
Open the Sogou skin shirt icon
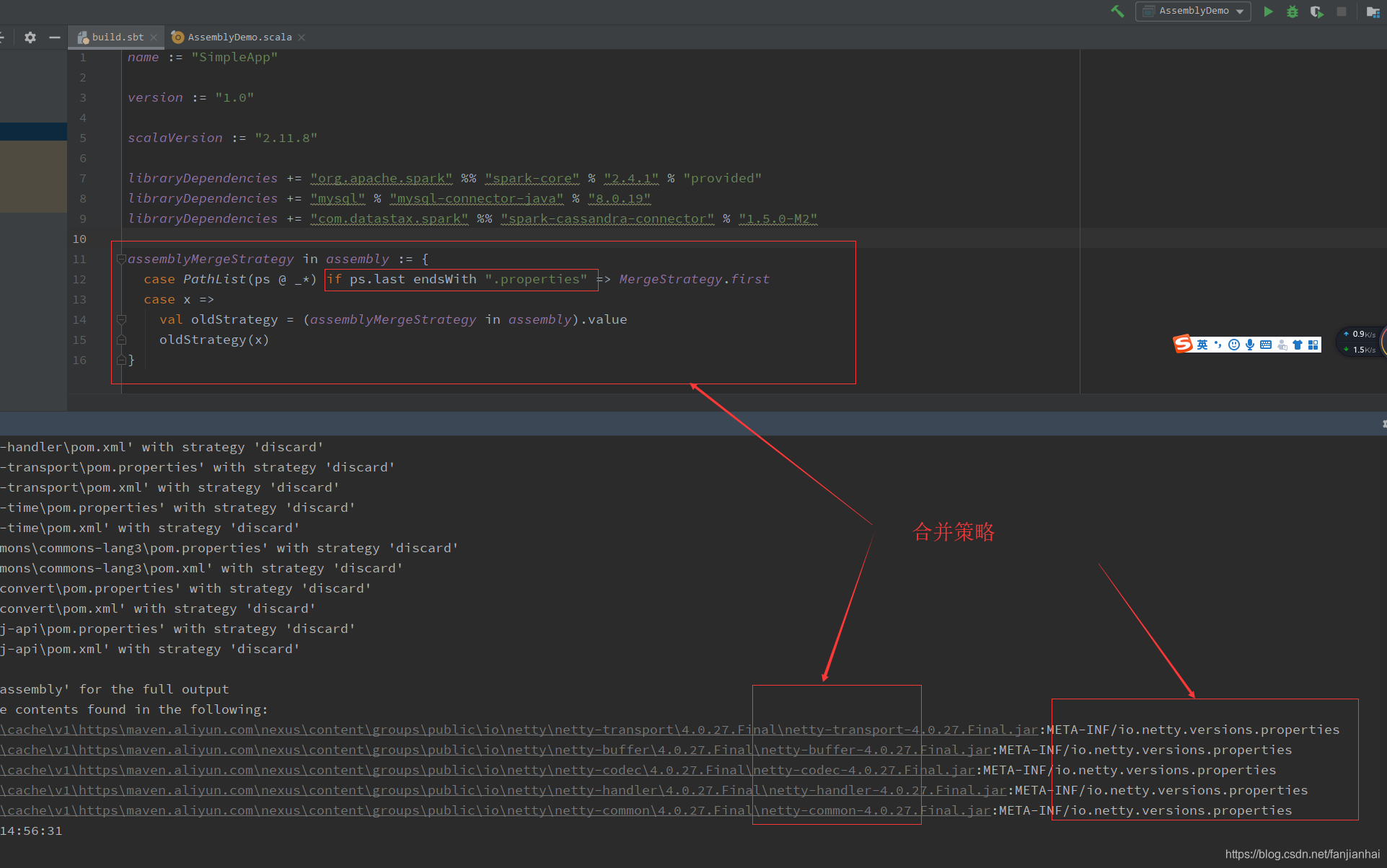pyautogui.click(x=1298, y=345)
